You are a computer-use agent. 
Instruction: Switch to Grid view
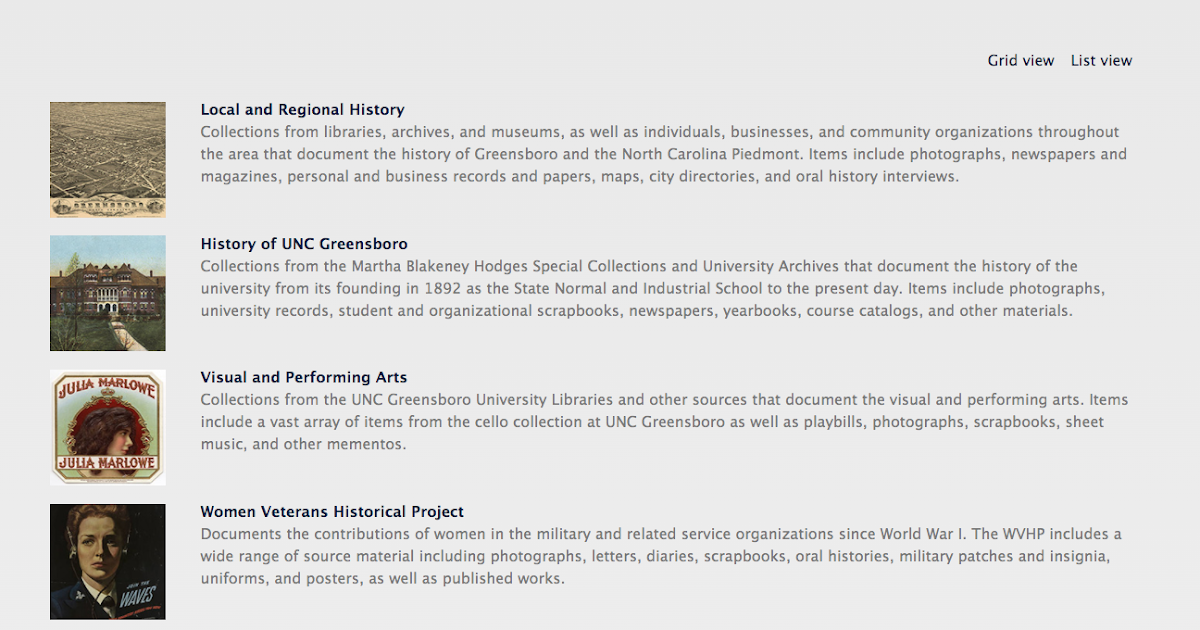point(1020,60)
